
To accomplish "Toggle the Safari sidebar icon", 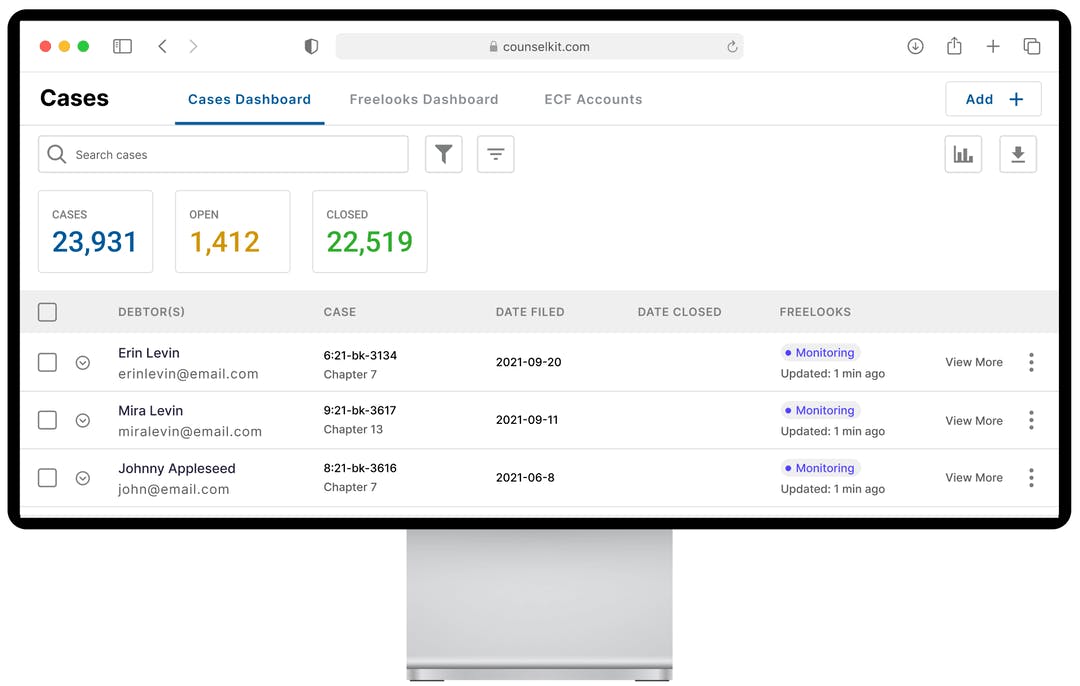I will tap(122, 46).
